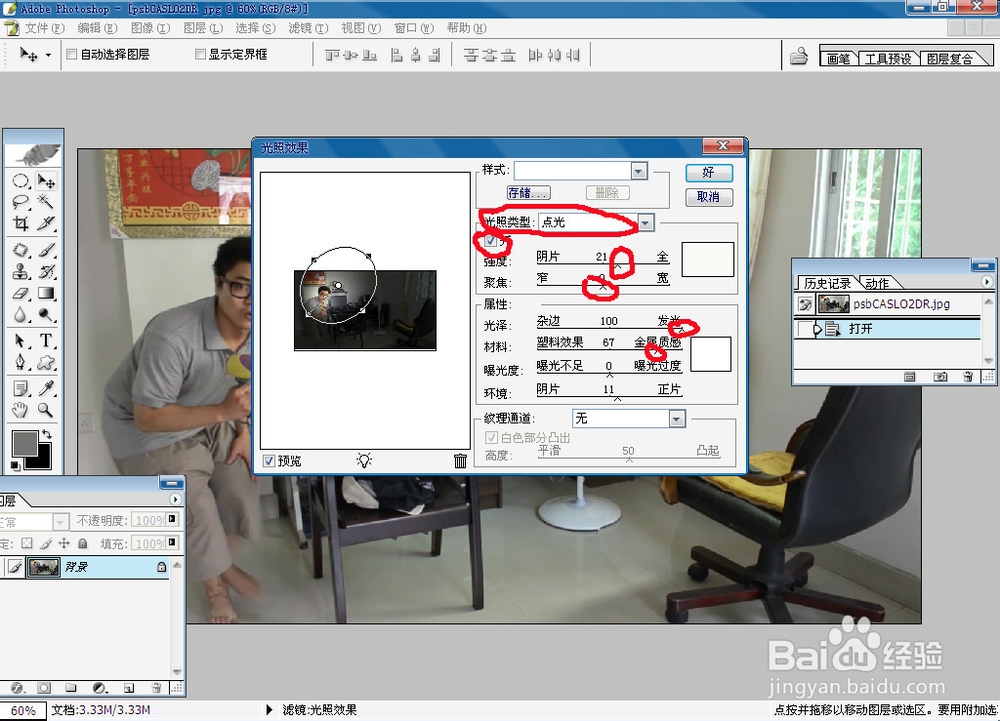Toggle history brush source for 打开 state
Screen dimensions: 1000x721
coord(805,329)
